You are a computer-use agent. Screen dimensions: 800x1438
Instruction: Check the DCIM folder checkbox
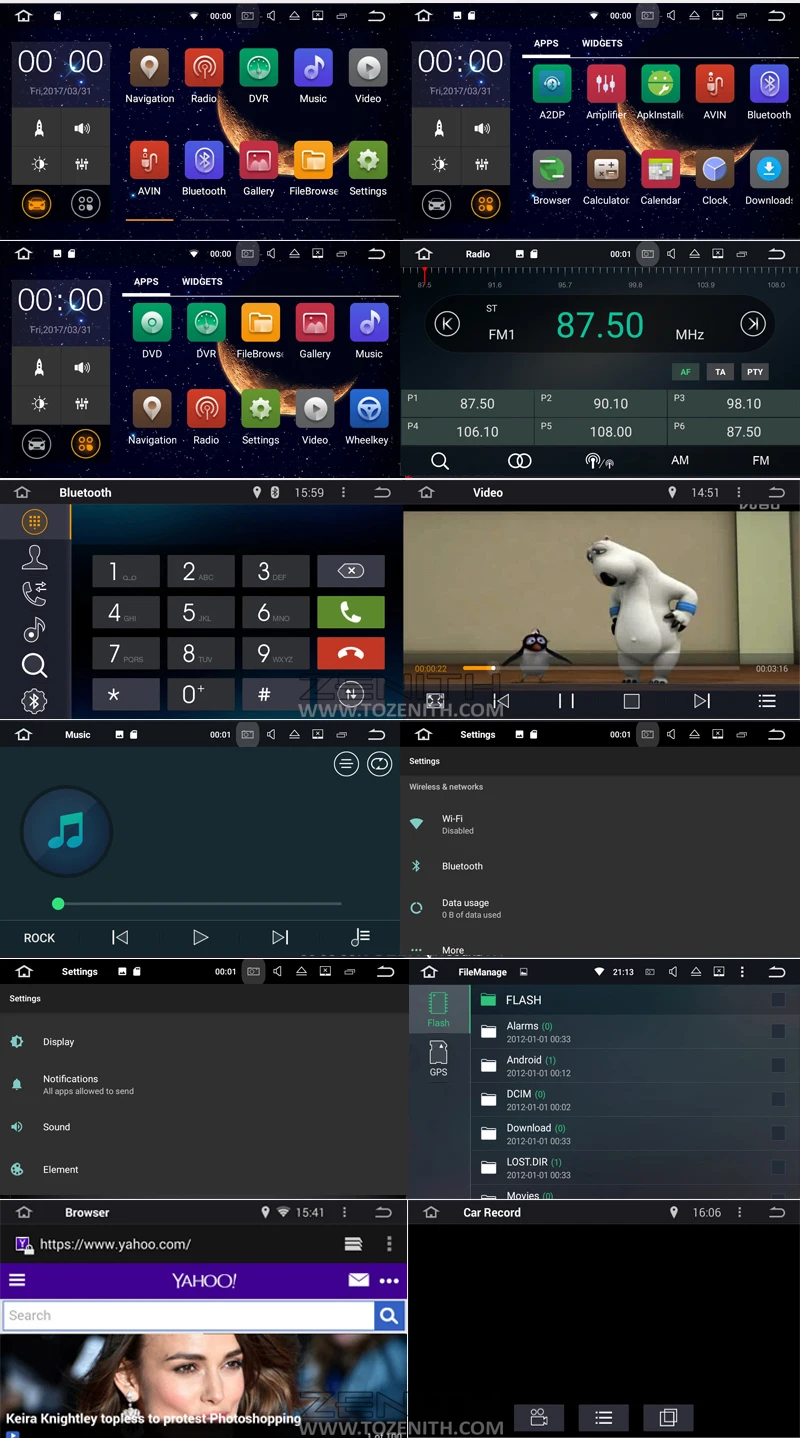coord(778,1099)
